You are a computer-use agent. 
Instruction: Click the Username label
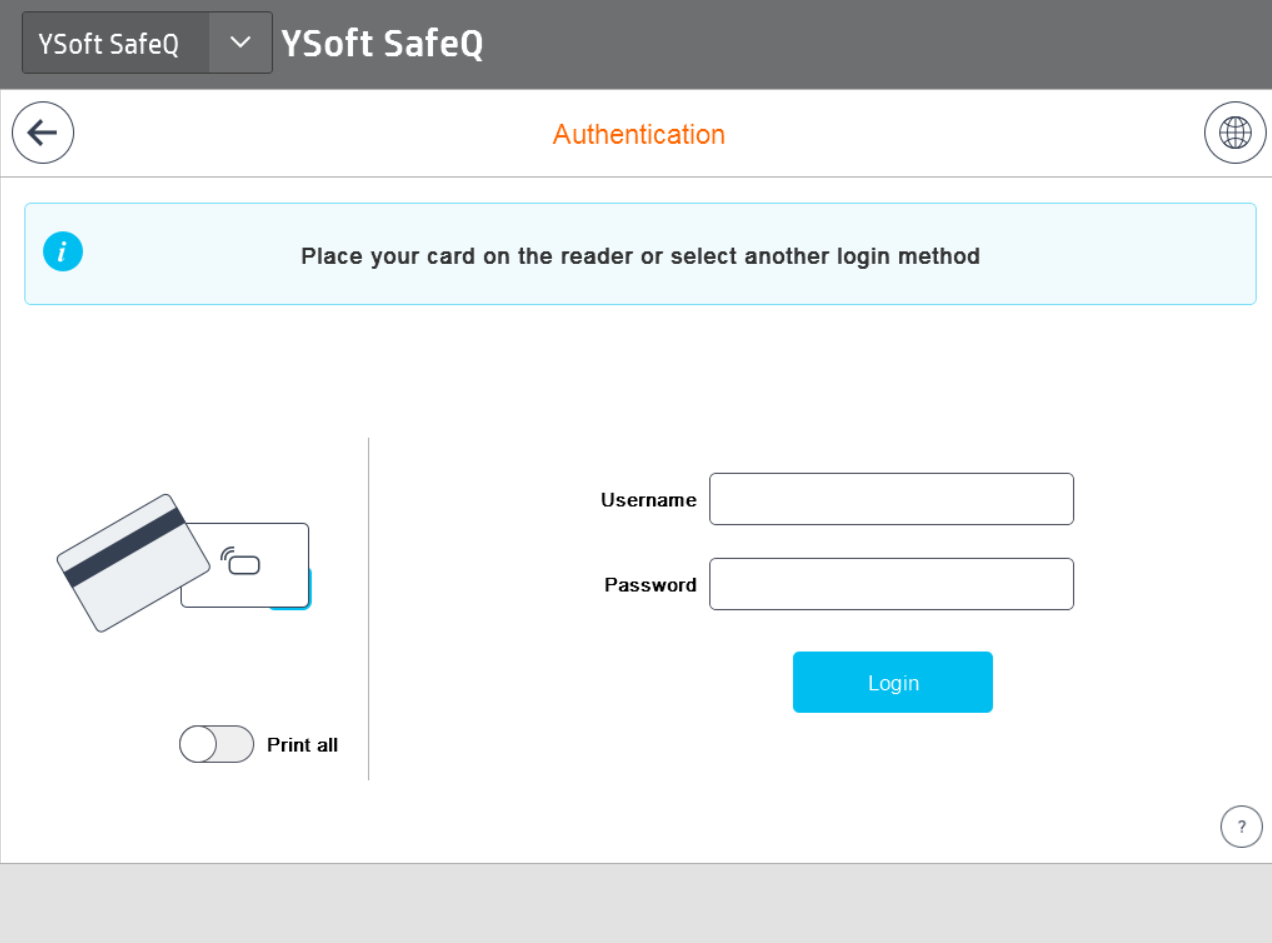648,500
